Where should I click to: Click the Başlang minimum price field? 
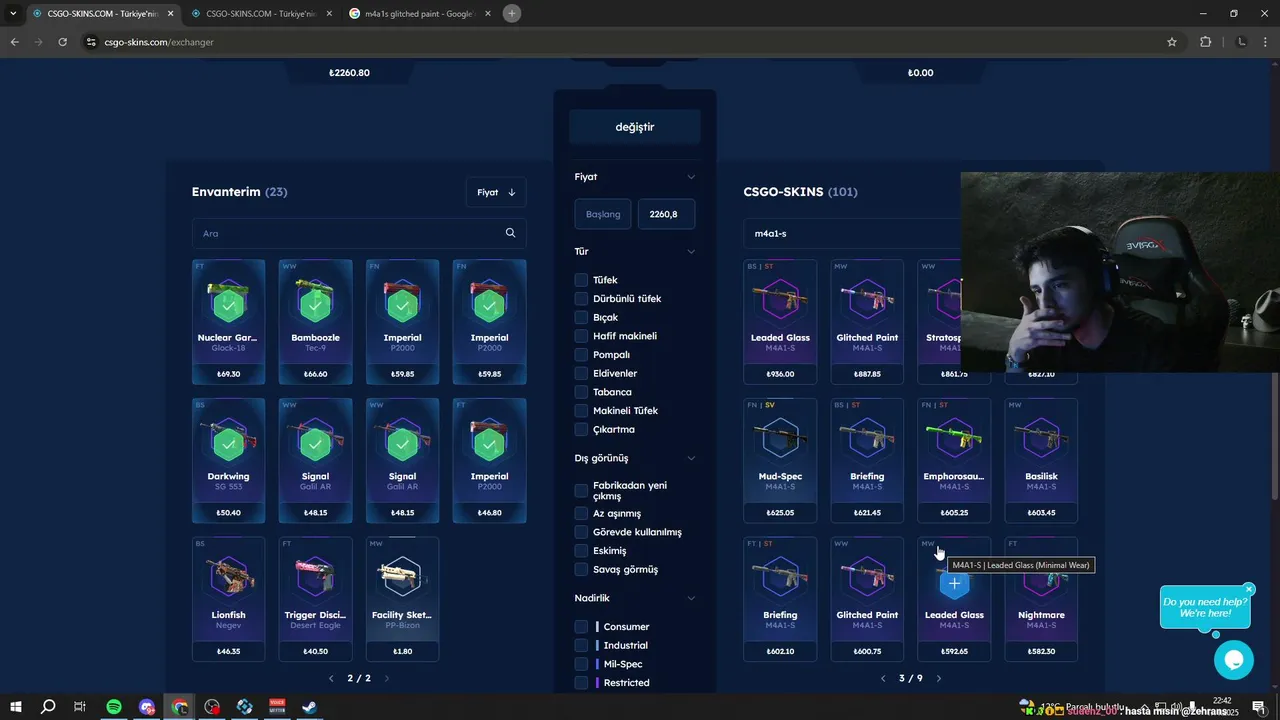[603, 214]
